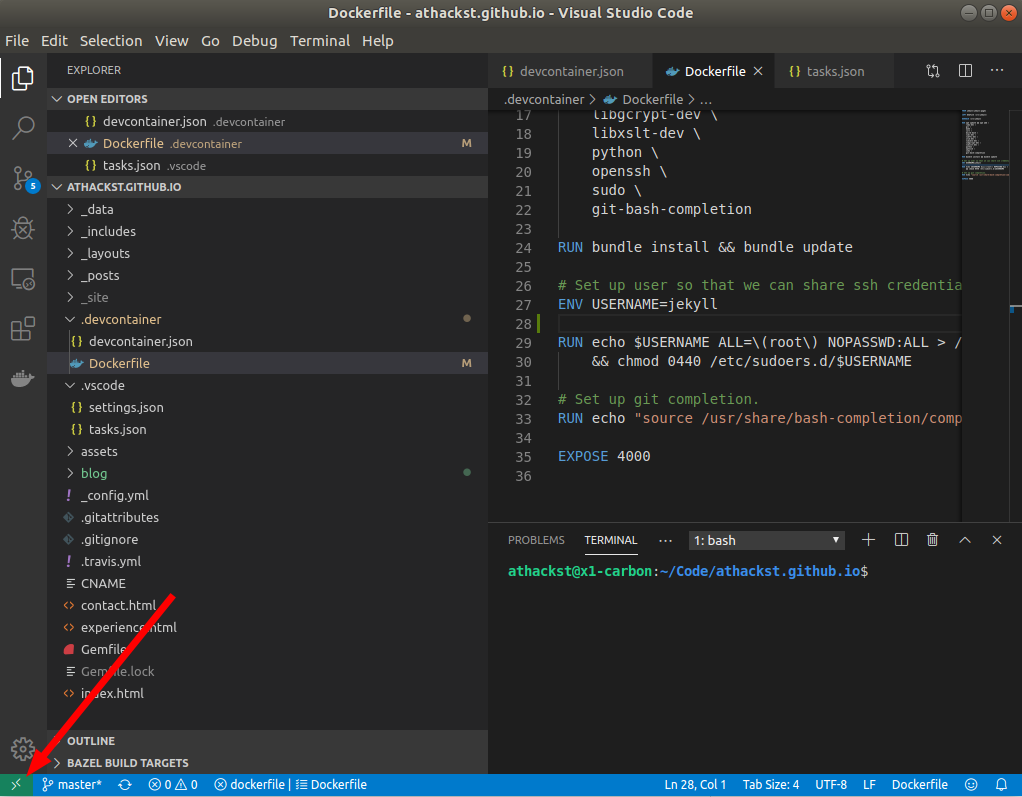Open settings.json under .vscode
1022x797 pixels.
pos(267,407)
